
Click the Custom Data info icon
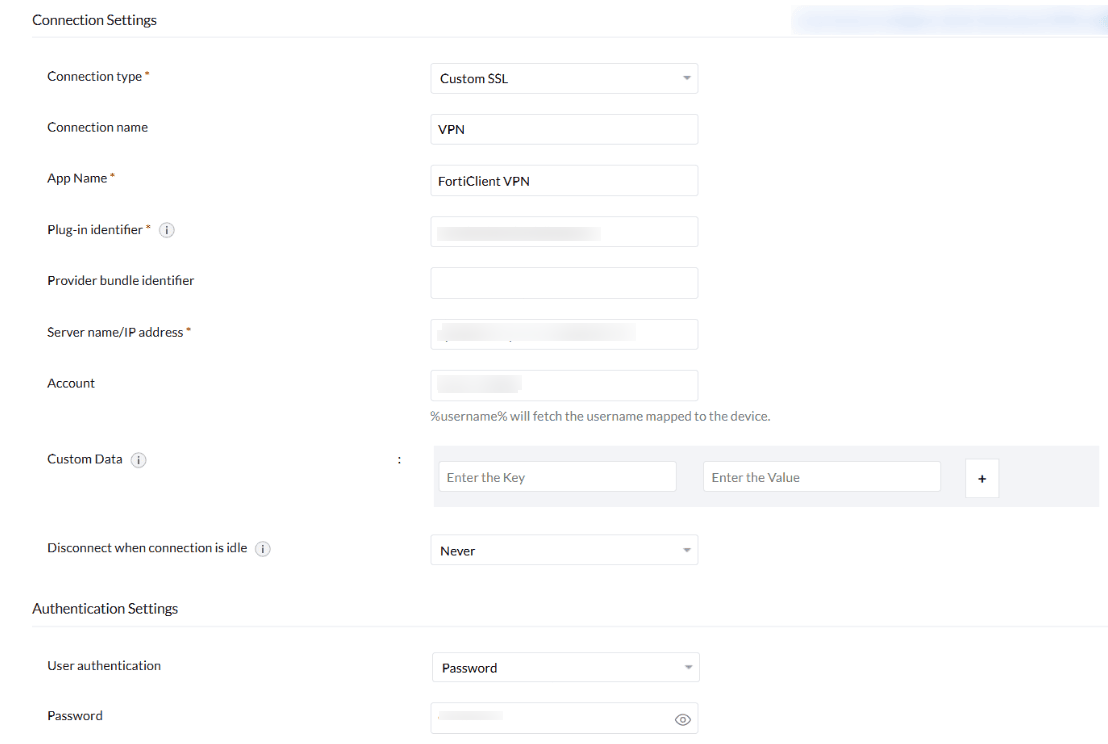click(139, 460)
